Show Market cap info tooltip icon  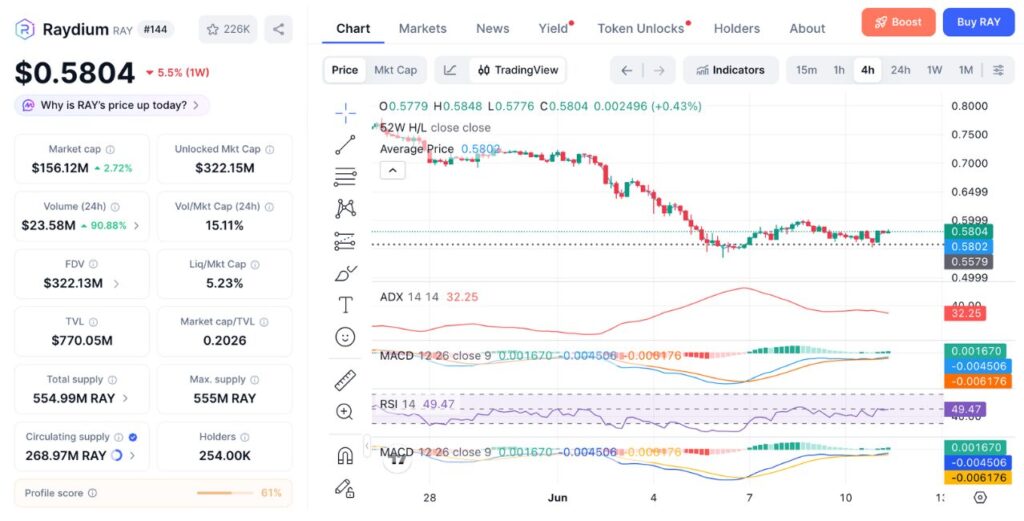(x=110, y=150)
